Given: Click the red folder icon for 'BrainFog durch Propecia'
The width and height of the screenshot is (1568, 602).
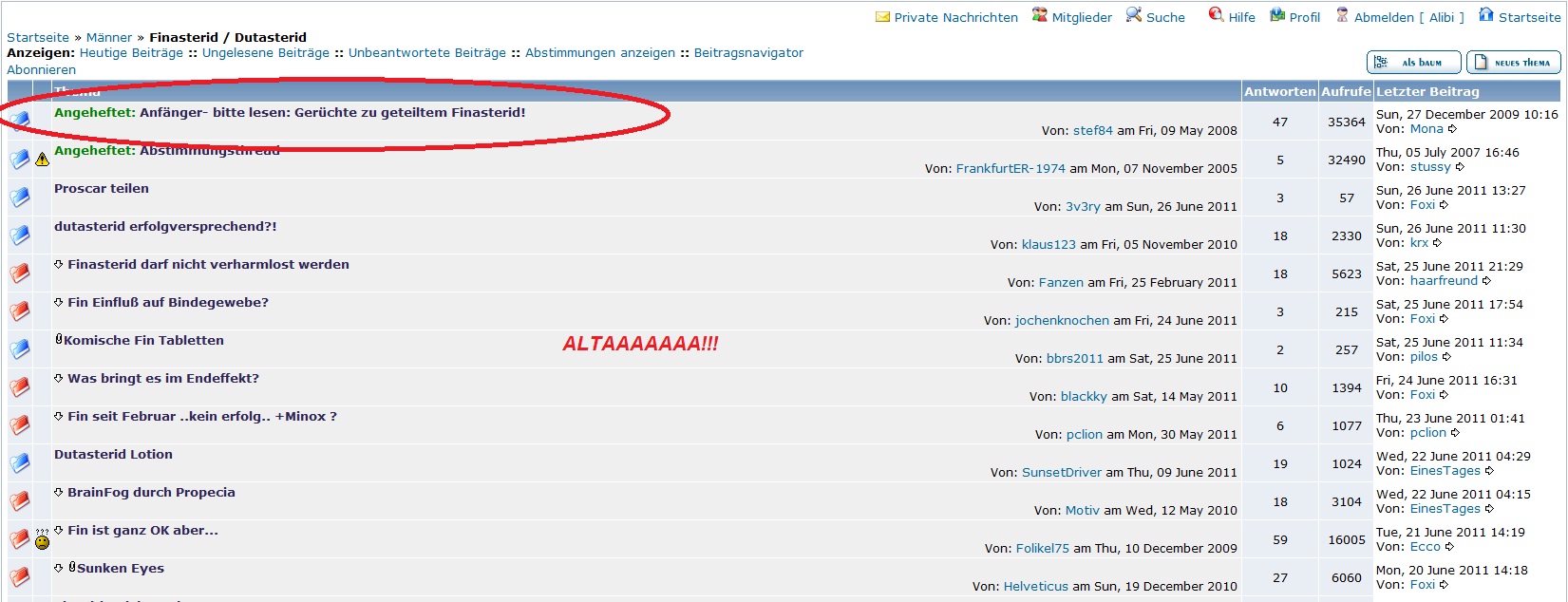Looking at the screenshot, I should pos(20,501).
